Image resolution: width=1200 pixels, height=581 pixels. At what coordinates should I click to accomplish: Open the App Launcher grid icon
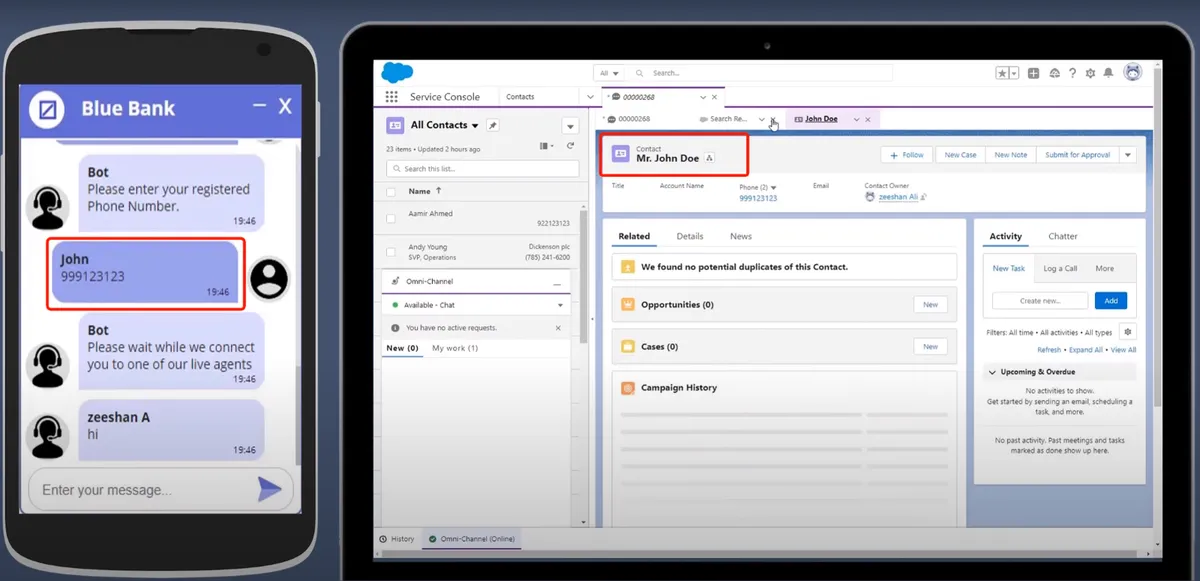point(391,97)
